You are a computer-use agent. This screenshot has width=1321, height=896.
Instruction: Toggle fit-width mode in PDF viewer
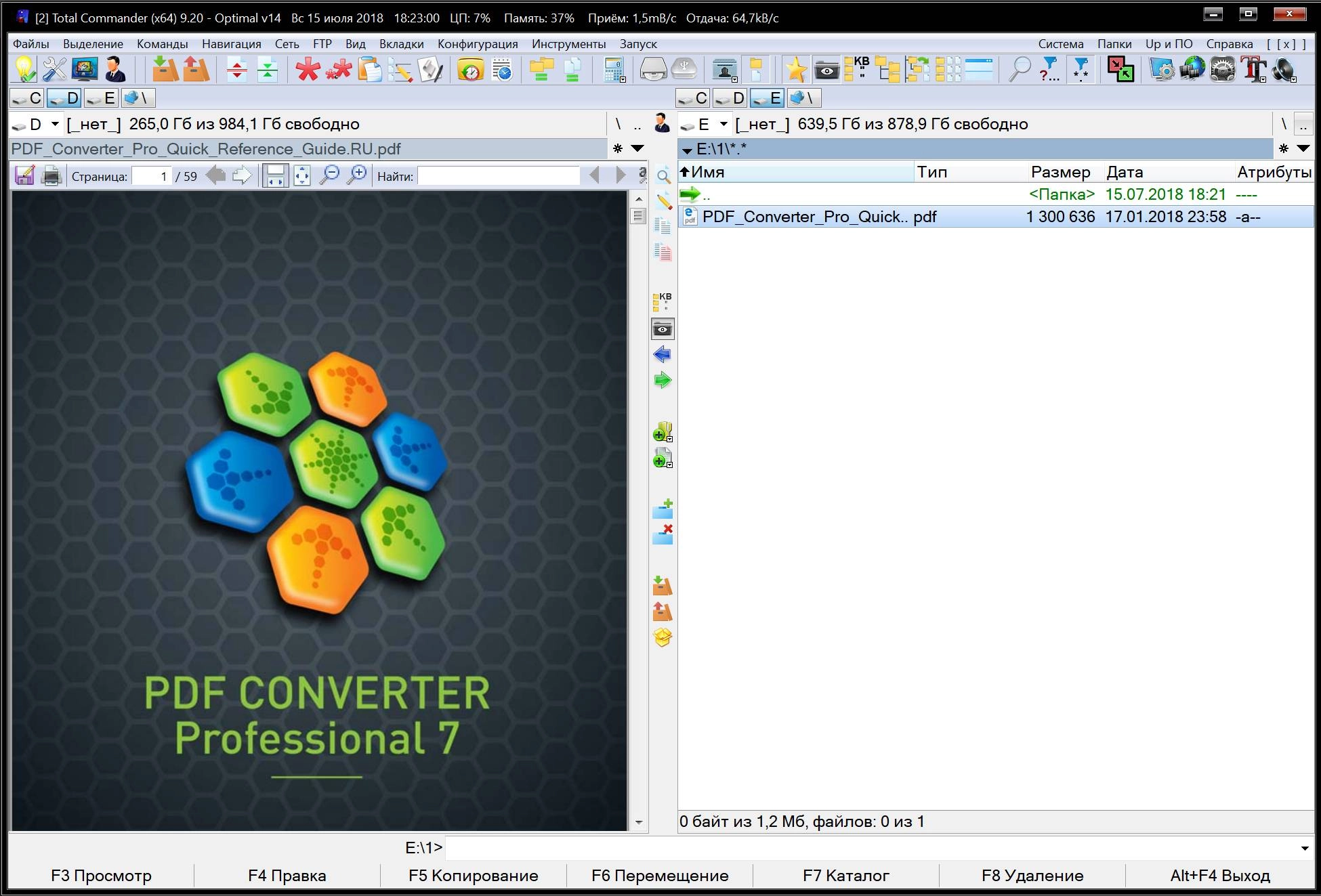pyautogui.click(x=275, y=175)
